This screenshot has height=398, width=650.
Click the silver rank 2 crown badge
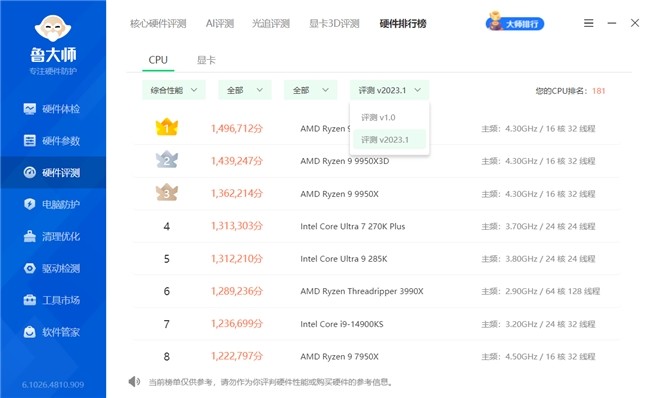coord(167,160)
